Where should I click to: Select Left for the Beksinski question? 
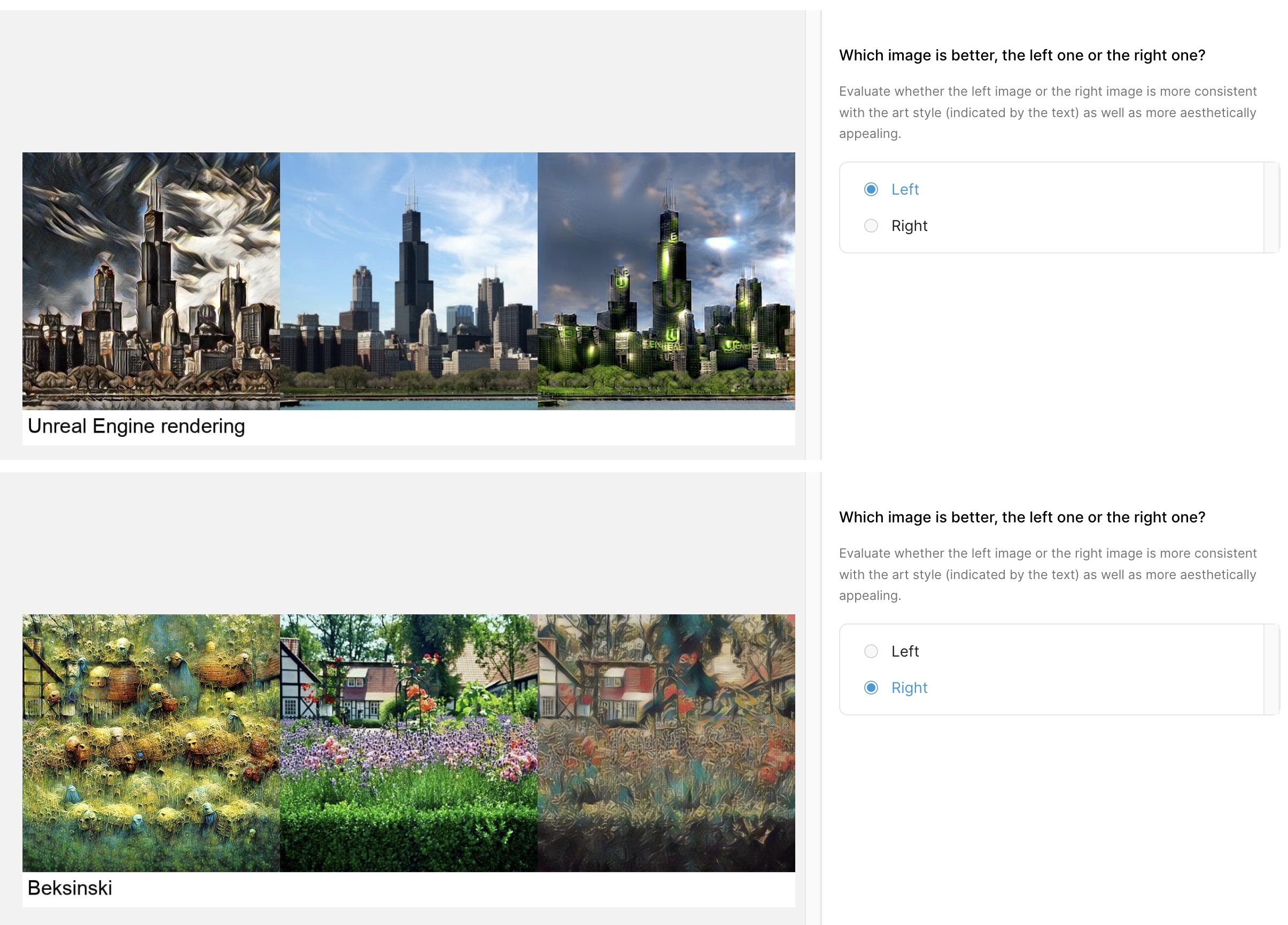[871, 651]
